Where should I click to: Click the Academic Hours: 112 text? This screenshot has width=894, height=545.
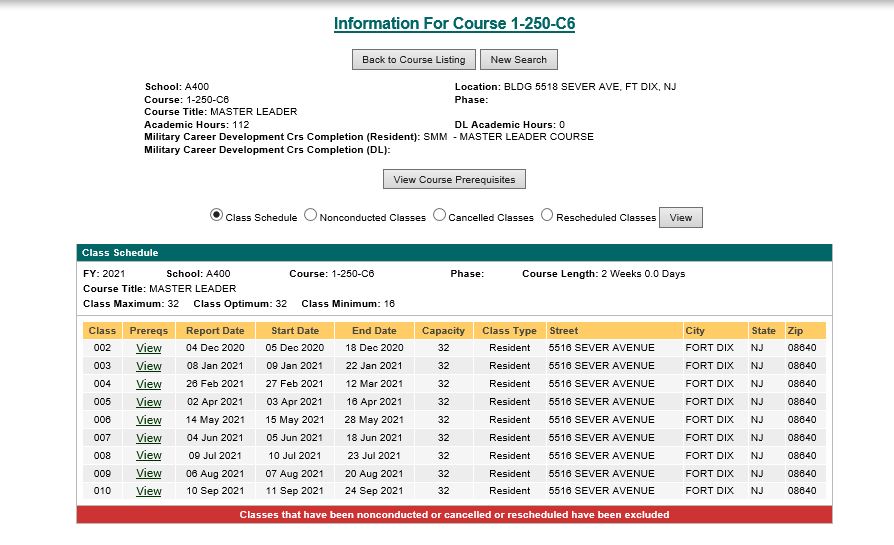(197, 124)
